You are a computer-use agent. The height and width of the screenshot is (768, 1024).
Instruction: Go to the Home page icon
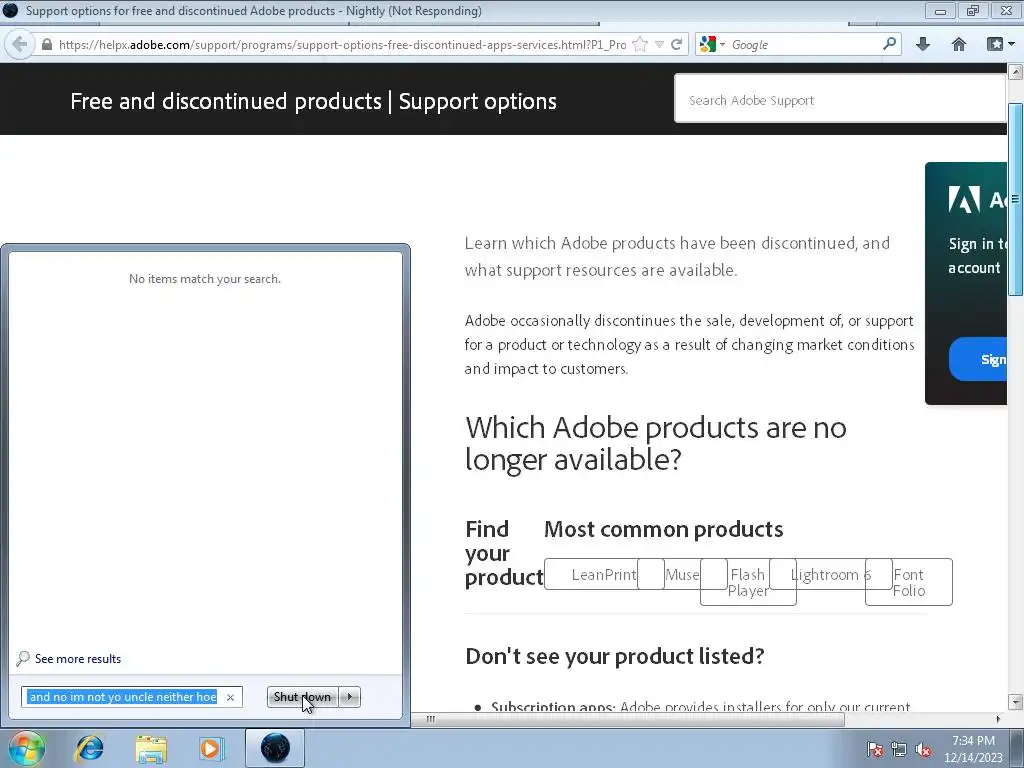pyautogui.click(x=959, y=44)
